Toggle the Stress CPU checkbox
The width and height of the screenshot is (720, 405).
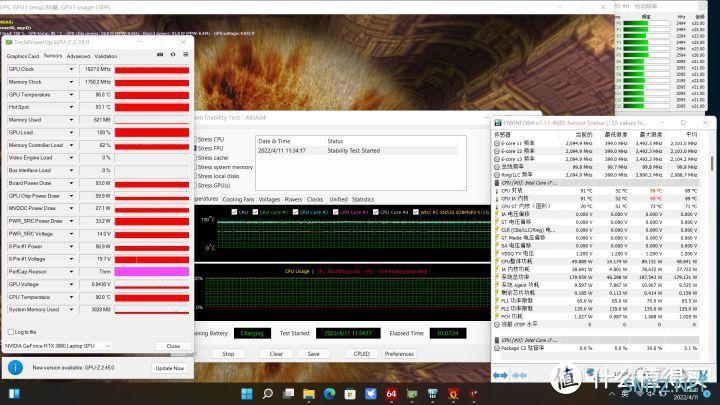point(196,139)
